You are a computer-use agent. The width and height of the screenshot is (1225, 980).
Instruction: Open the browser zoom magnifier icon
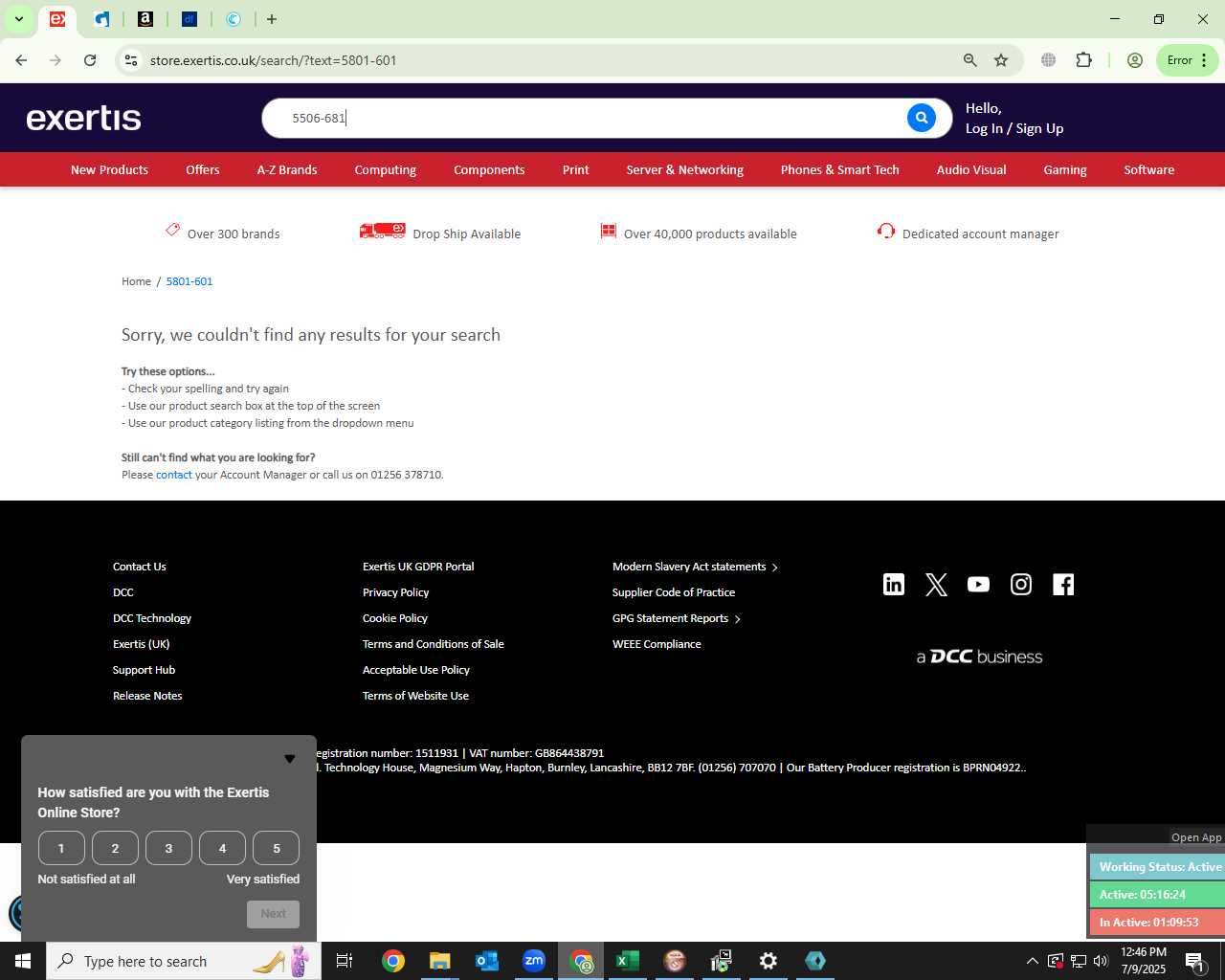click(970, 60)
